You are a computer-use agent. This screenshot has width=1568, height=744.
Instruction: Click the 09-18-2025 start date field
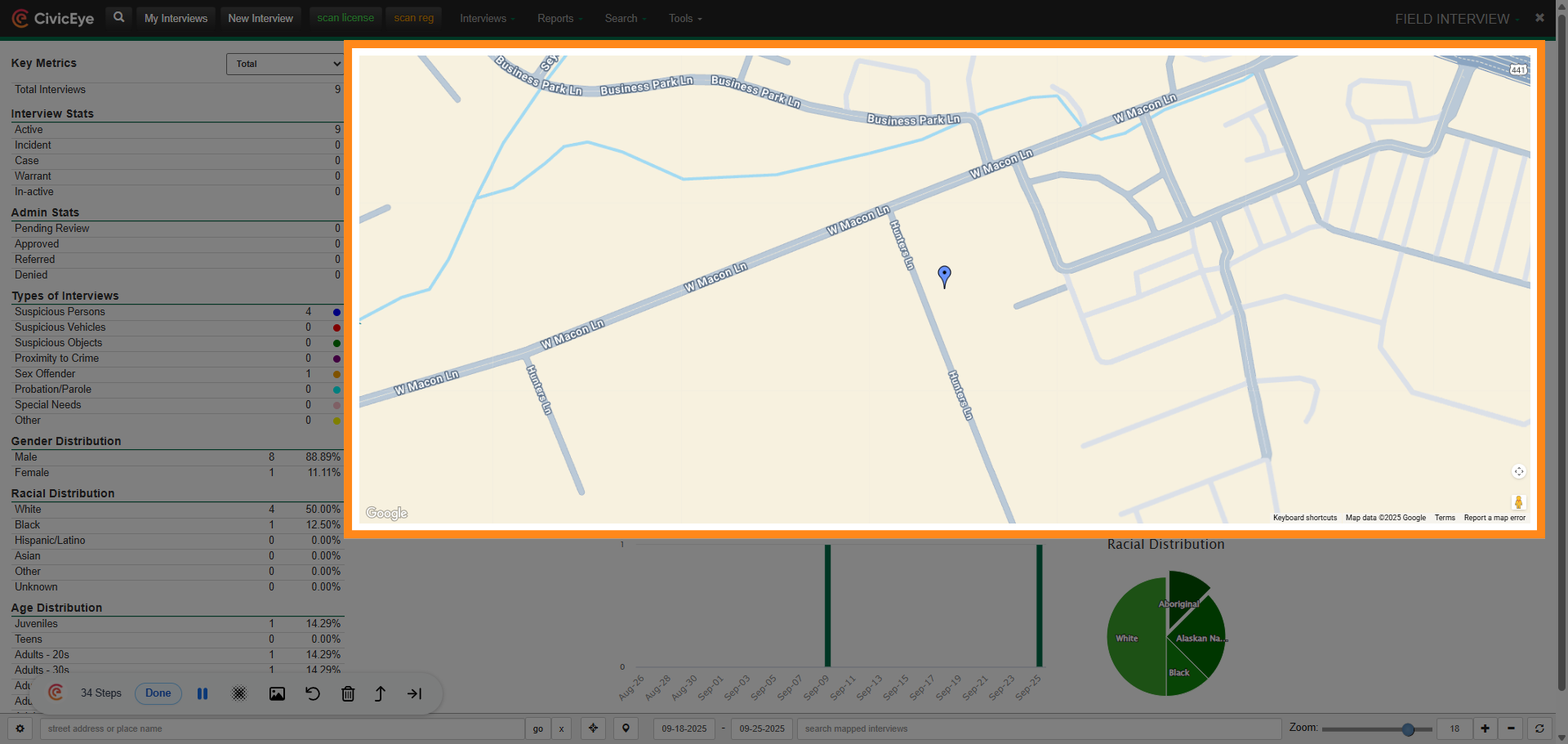click(684, 728)
